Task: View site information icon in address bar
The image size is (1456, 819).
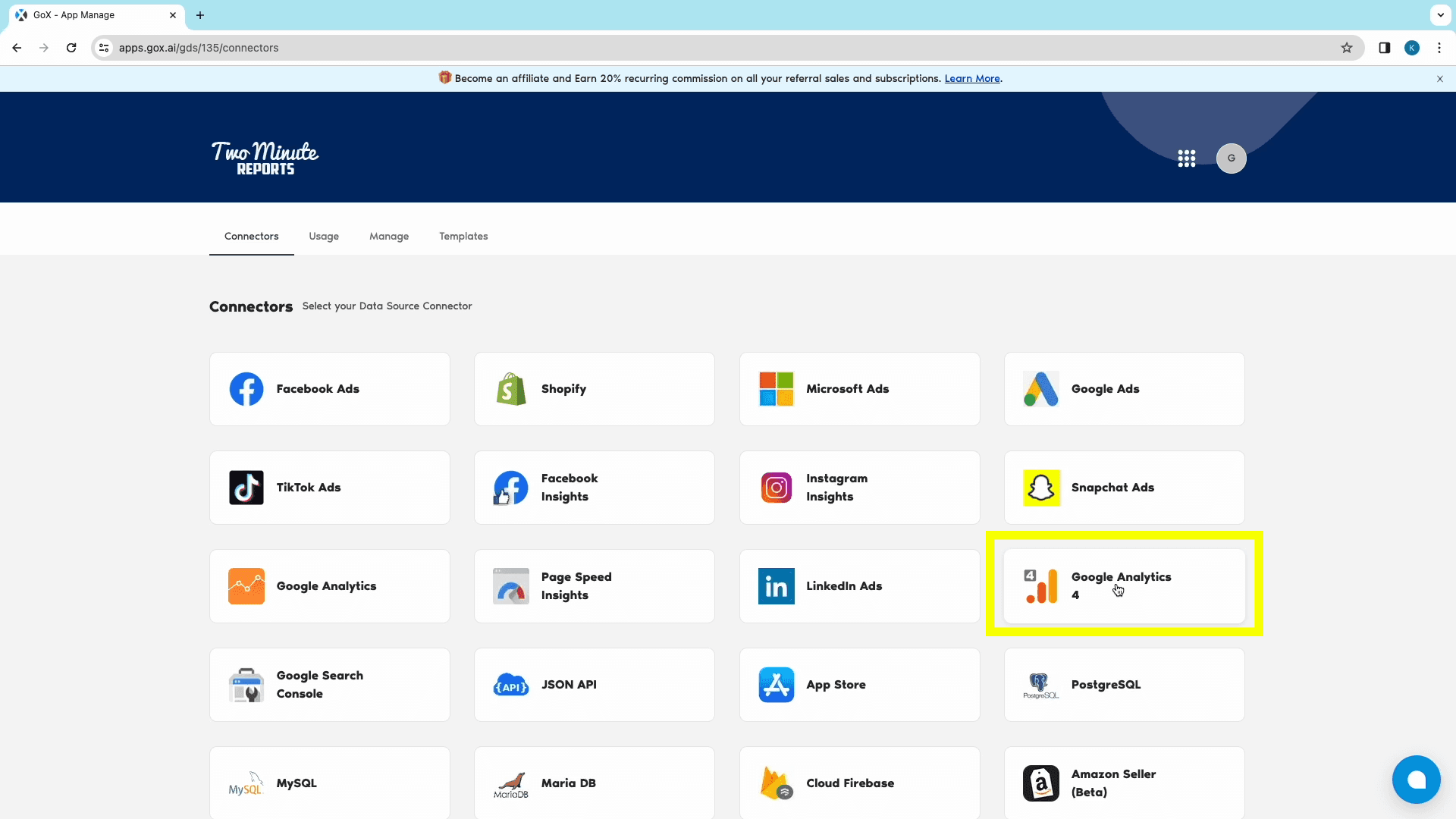Action: [105, 48]
